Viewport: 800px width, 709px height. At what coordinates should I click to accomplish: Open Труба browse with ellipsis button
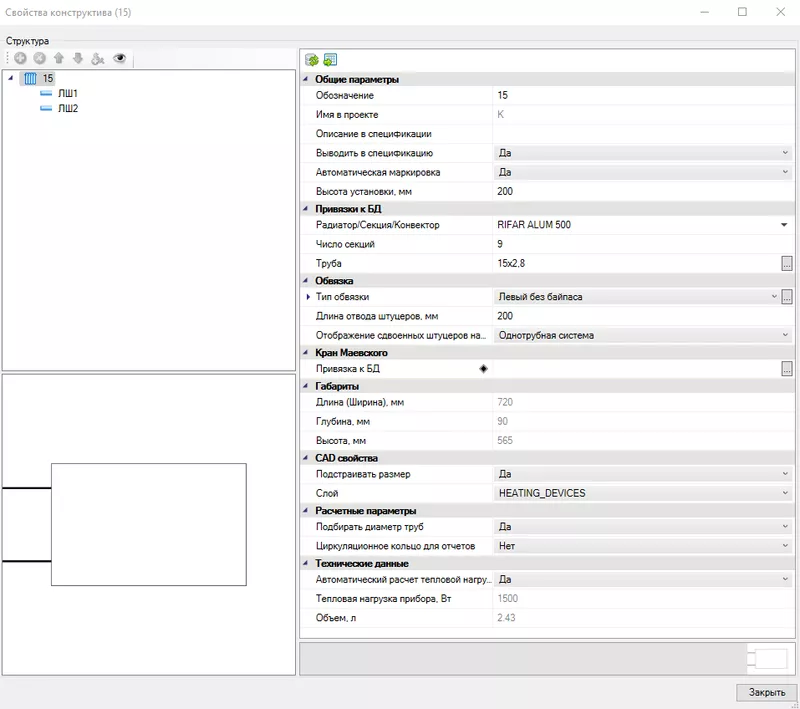click(786, 262)
